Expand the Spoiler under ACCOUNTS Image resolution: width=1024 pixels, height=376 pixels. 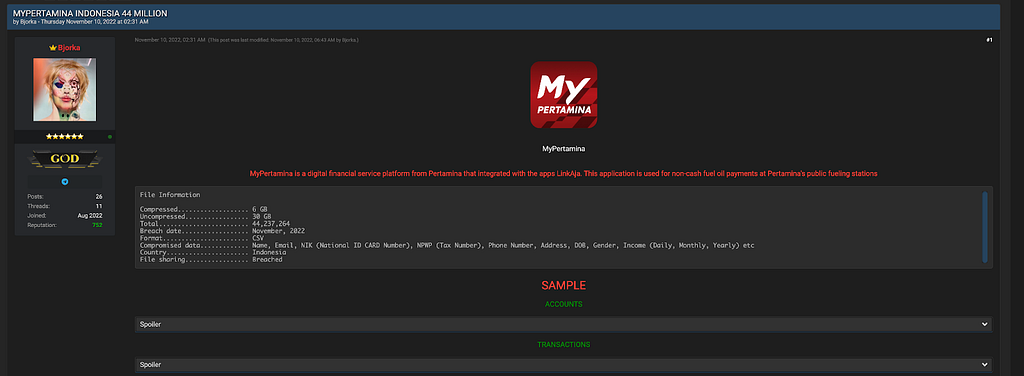564,324
